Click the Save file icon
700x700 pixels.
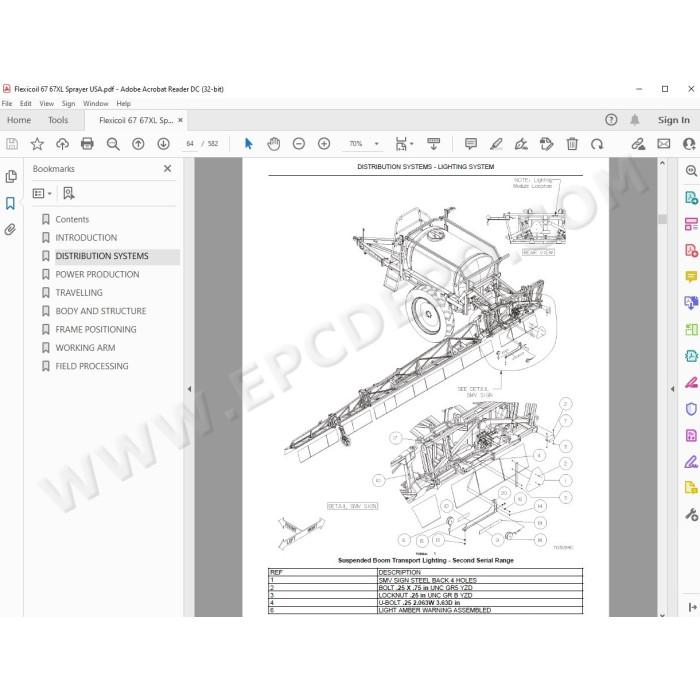coord(12,144)
